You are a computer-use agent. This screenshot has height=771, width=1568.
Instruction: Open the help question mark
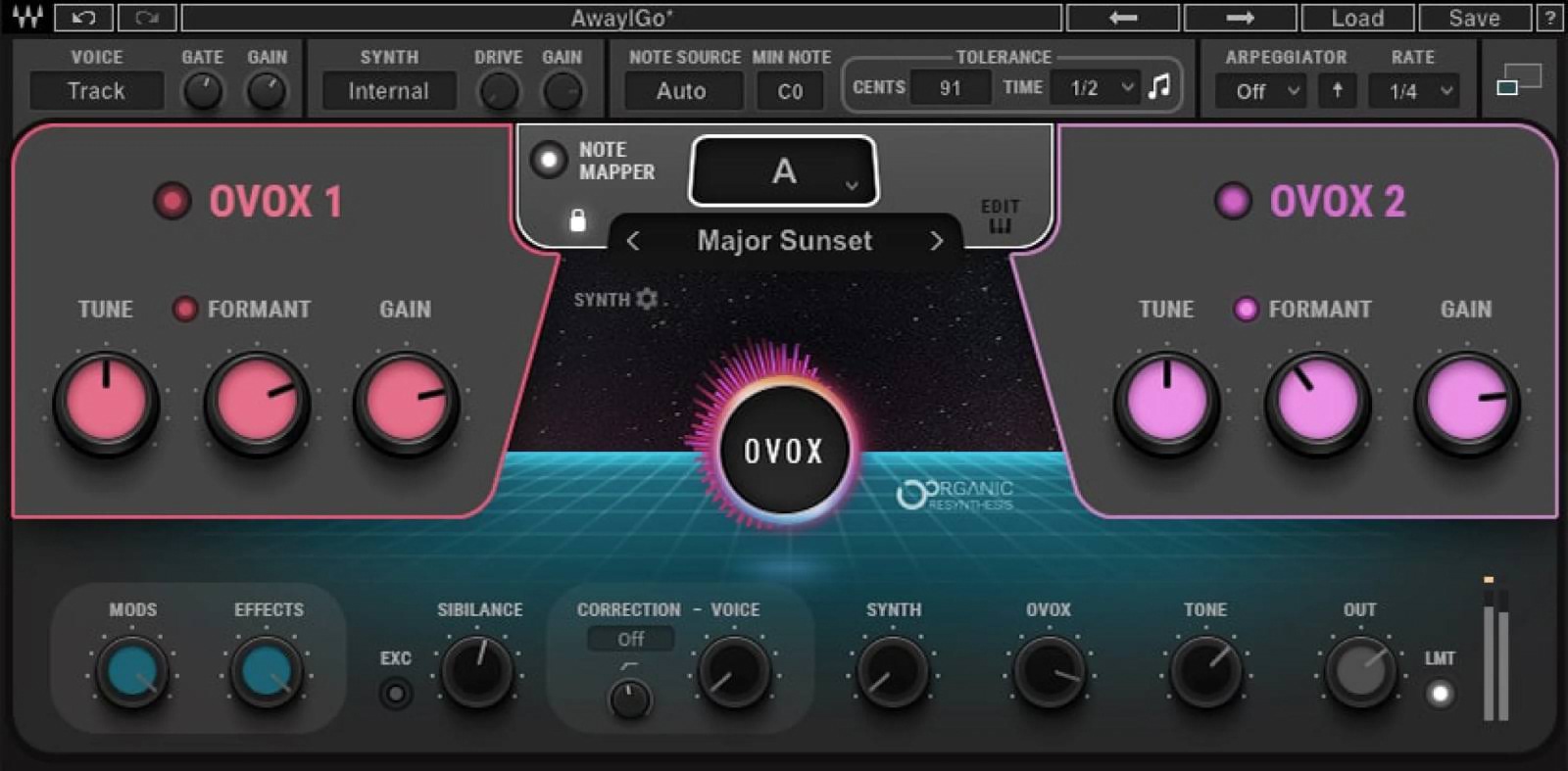point(1550,18)
